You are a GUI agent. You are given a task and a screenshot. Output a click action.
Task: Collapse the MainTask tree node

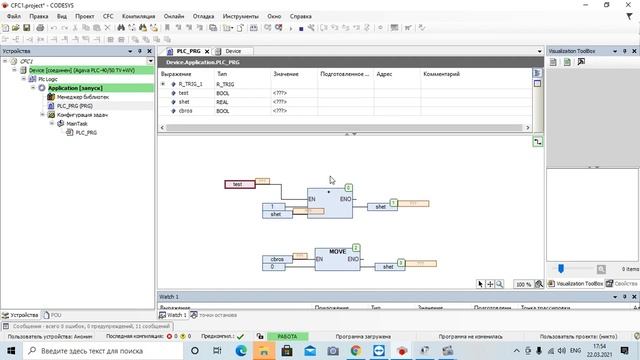tap(52, 123)
